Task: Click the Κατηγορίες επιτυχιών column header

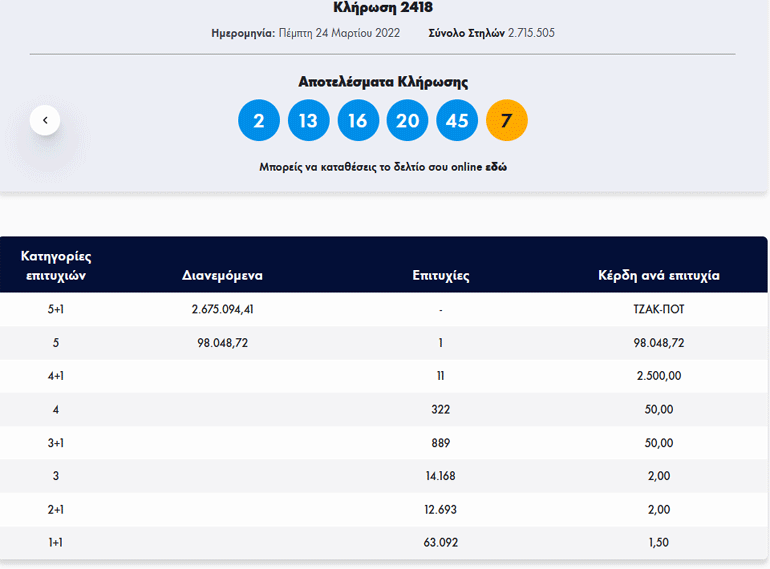Action: pyautogui.click(x=55, y=265)
